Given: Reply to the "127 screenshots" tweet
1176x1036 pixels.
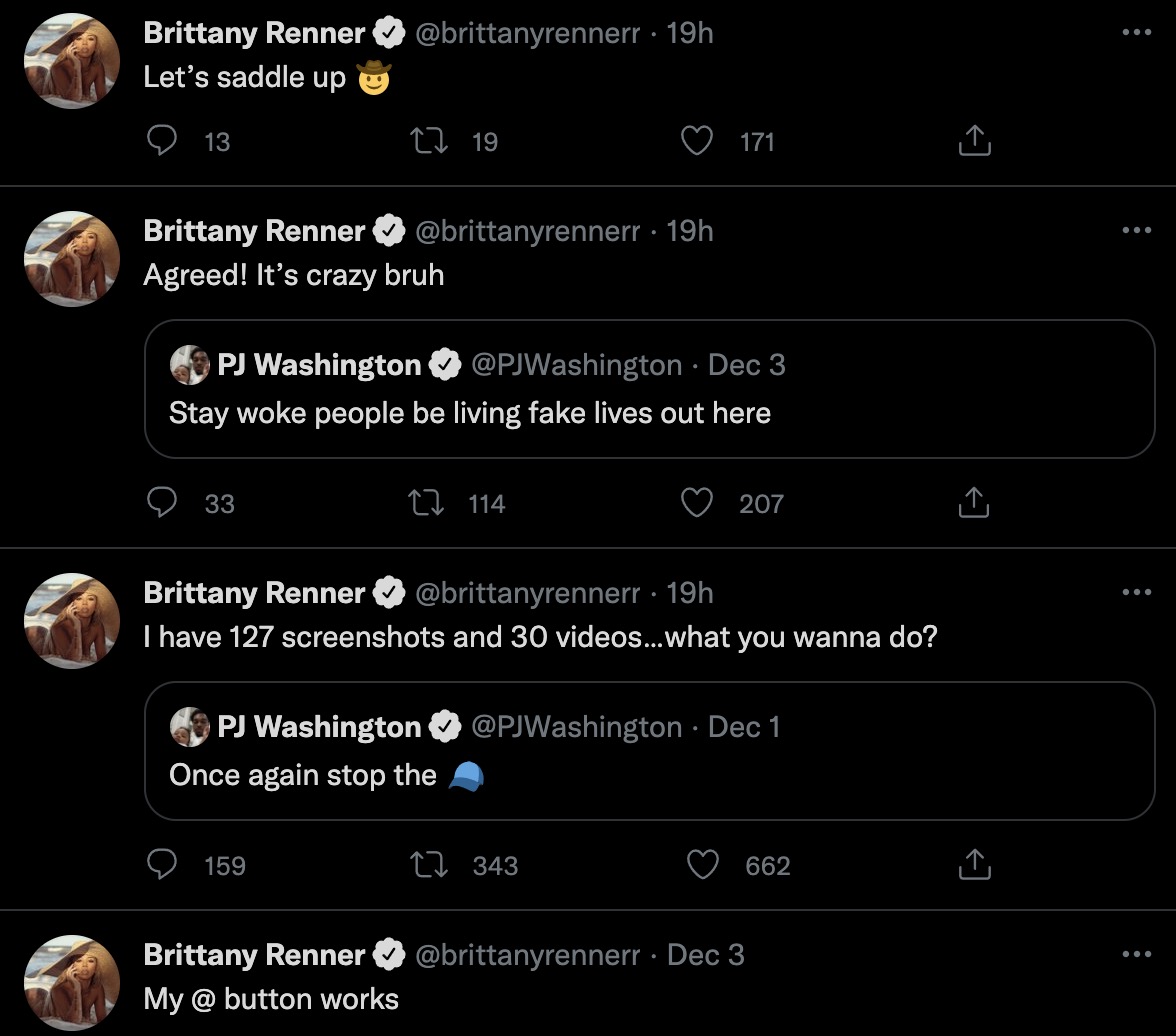Looking at the screenshot, I should (x=162, y=865).
